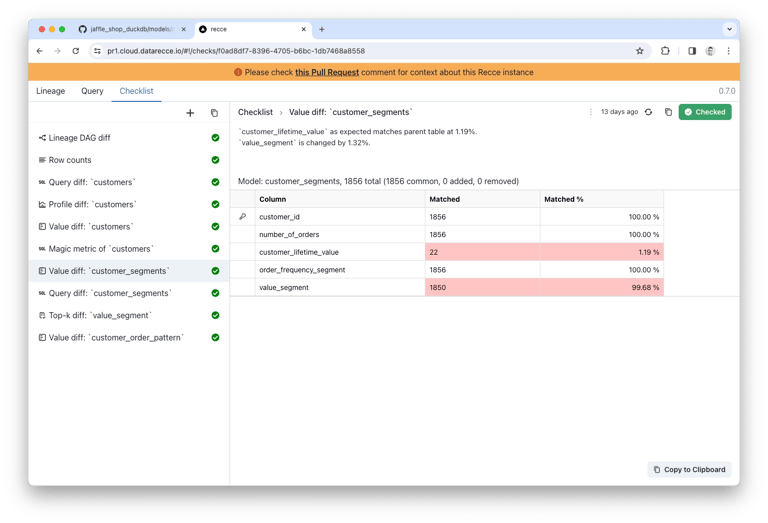
Task: Click the 99.68 % matched cell
Action: tap(602, 287)
